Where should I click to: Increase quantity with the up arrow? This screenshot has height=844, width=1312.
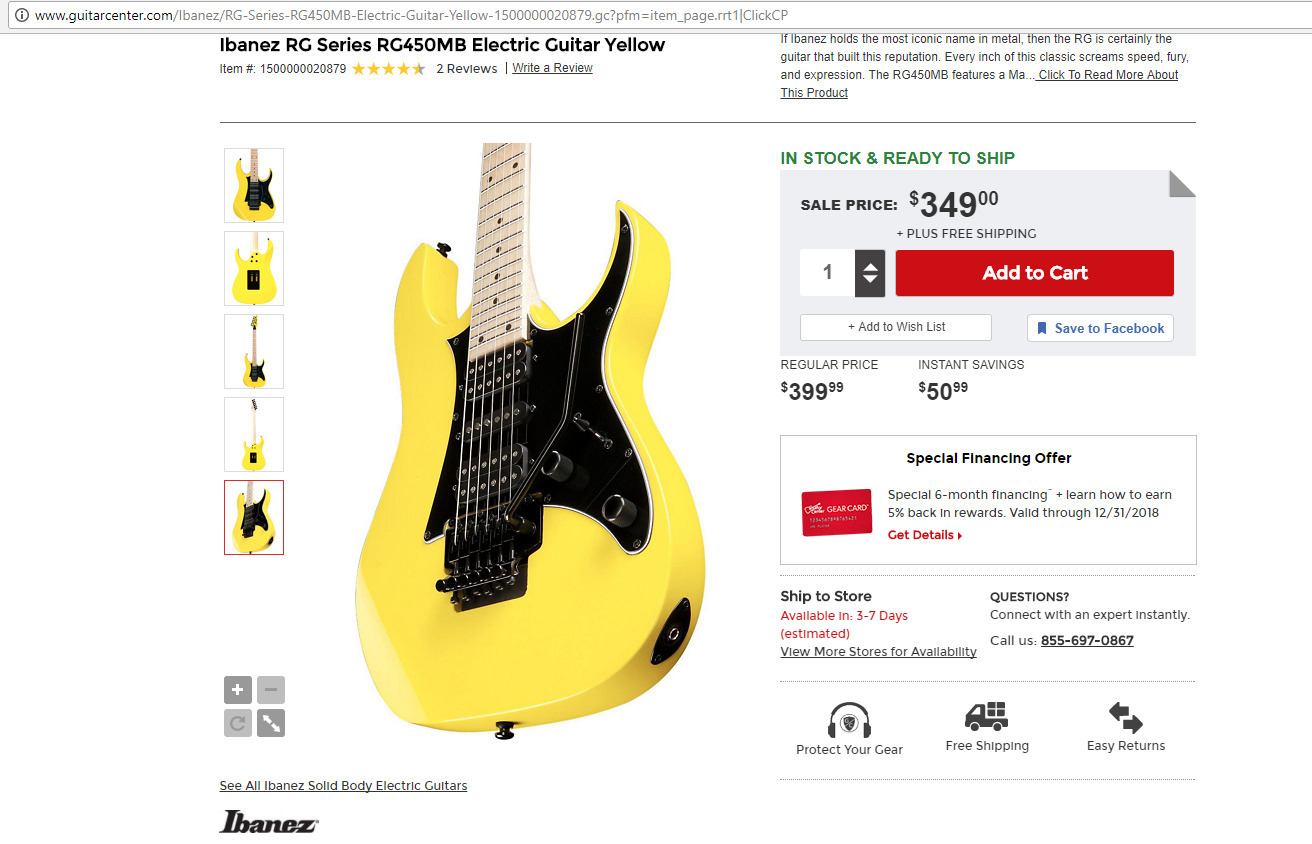pyautogui.click(x=870, y=265)
